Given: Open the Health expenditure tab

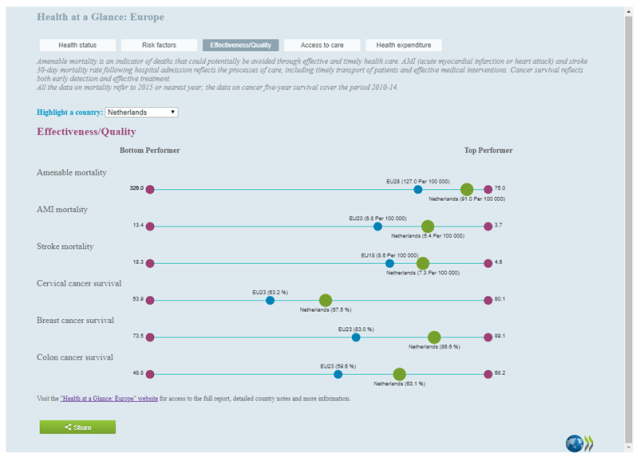Looking at the screenshot, I should 404,45.
